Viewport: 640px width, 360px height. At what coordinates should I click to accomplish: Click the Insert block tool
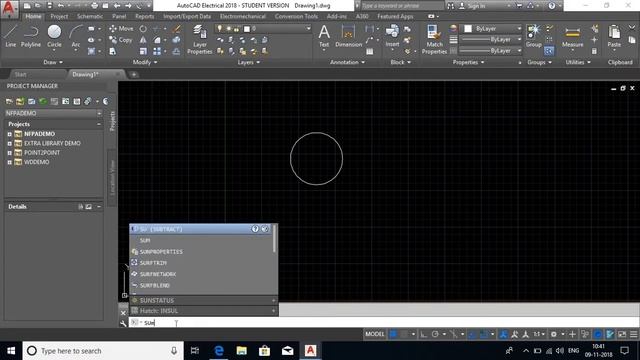(392, 36)
